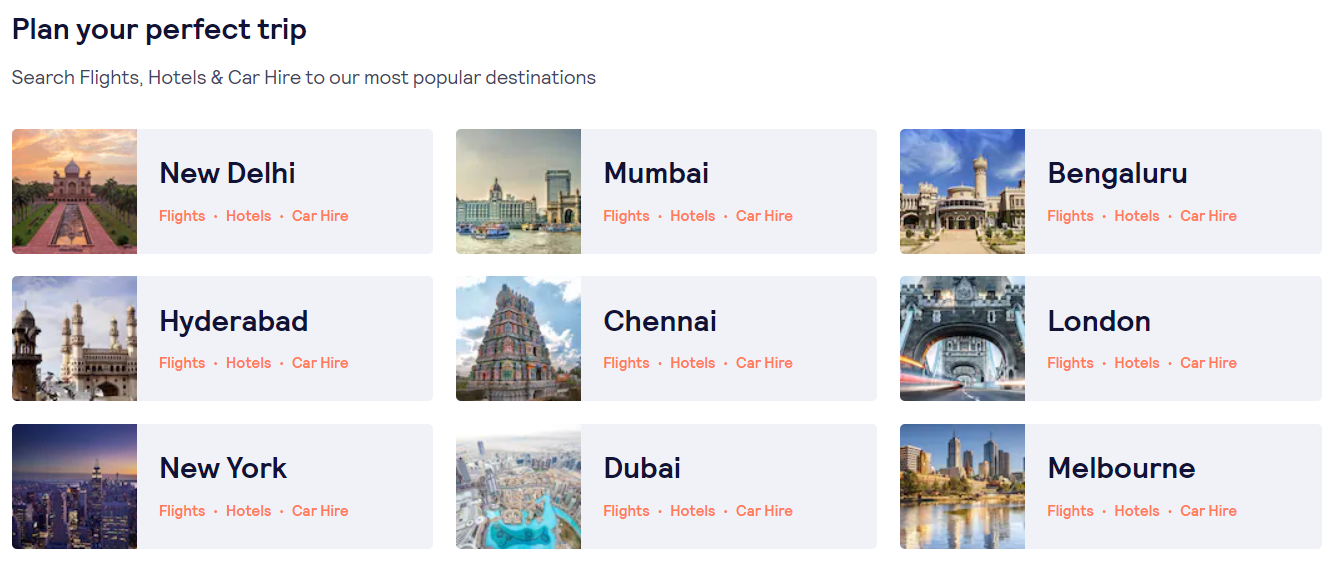Search Flights to Dubai
Image resolution: width=1334 pixels, height=564 pixels.
pos(626,511)
